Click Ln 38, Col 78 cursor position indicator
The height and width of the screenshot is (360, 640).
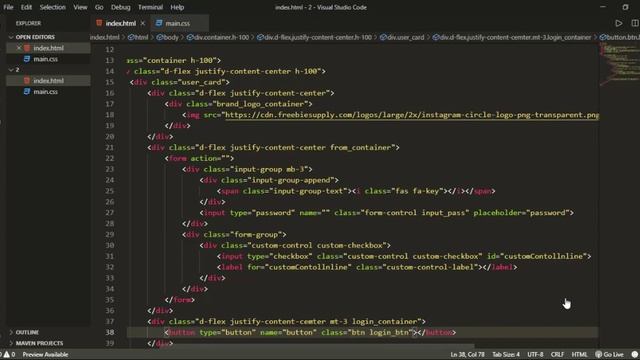467,354
